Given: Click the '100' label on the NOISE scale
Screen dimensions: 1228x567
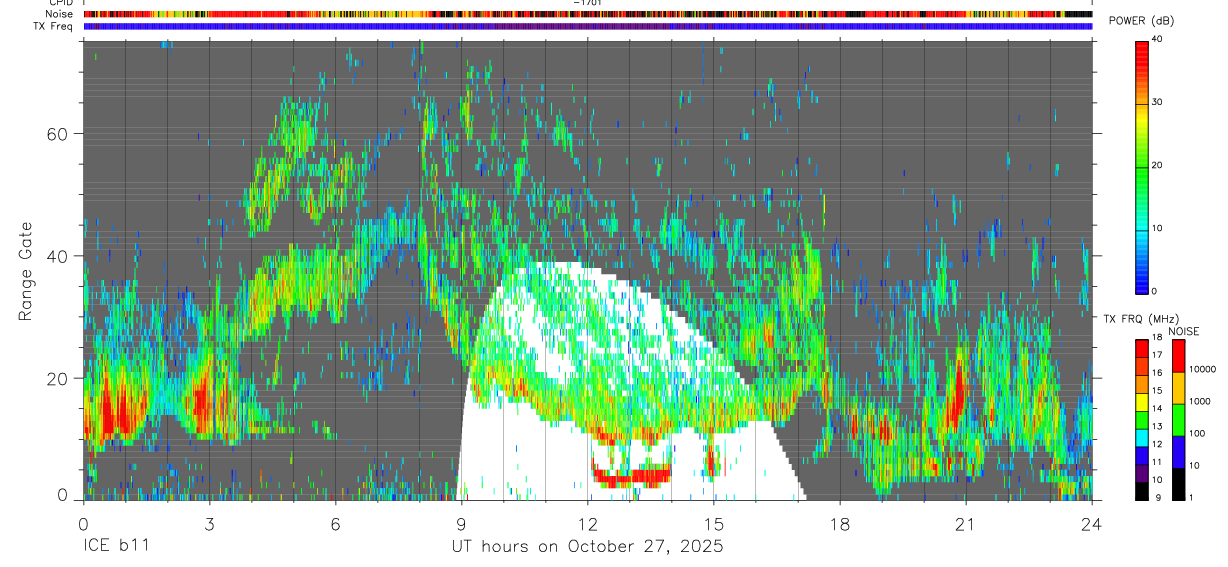Looking at the screenshot, I should tap(1198, 434).
